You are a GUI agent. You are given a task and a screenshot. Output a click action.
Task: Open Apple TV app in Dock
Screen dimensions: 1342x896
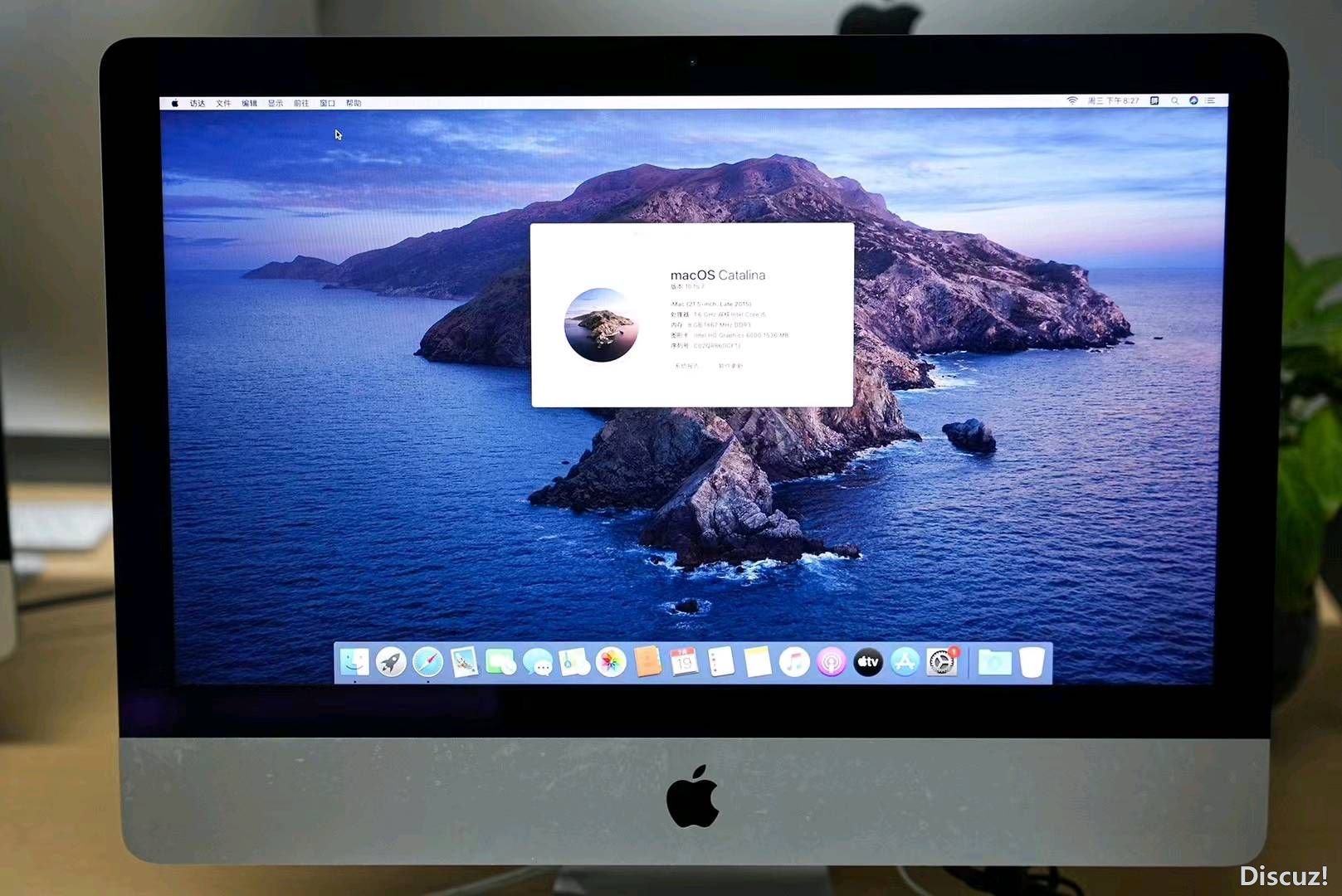point(868,662)
